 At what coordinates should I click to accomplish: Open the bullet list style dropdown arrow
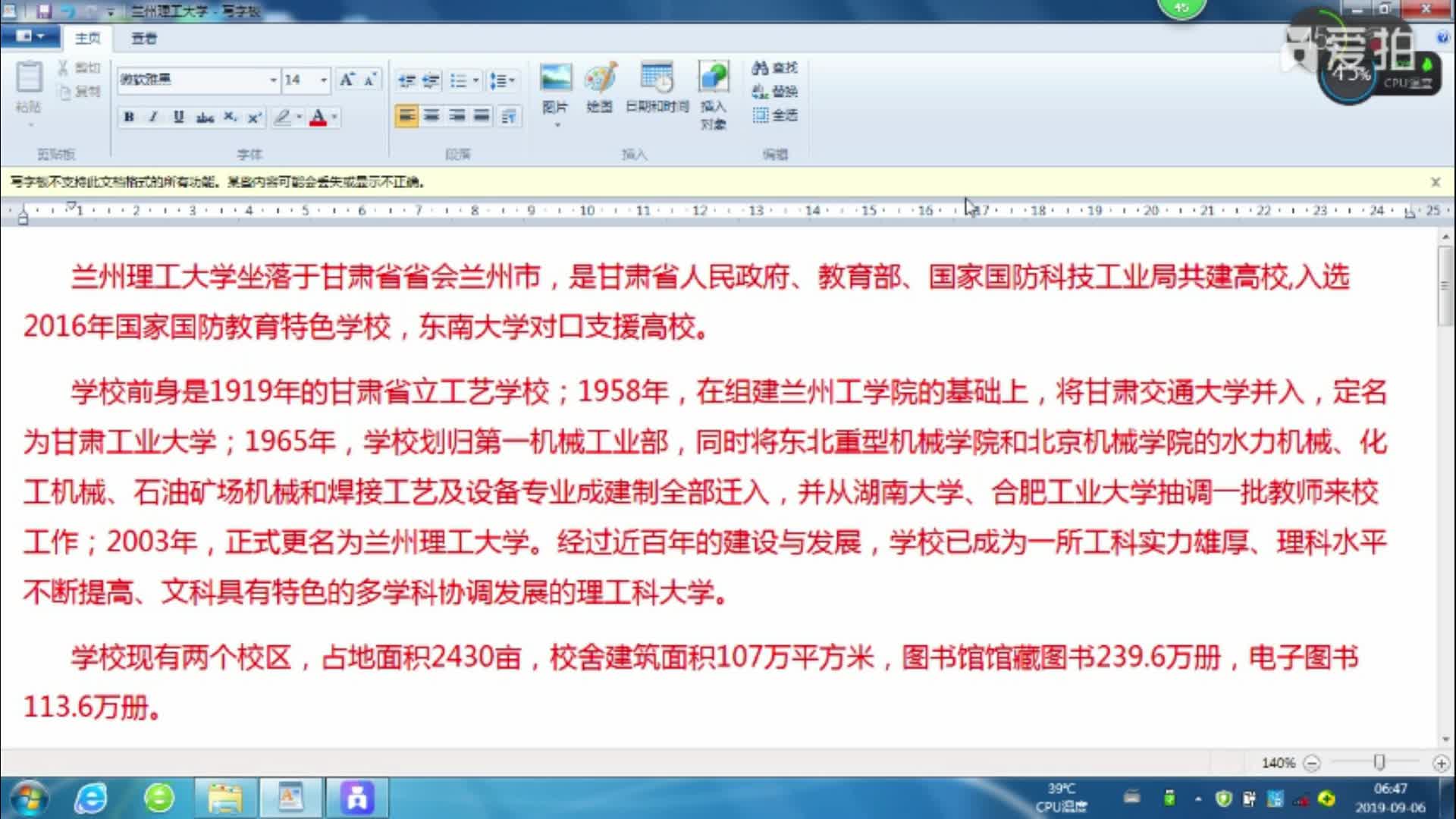click(x=475, y=80)
